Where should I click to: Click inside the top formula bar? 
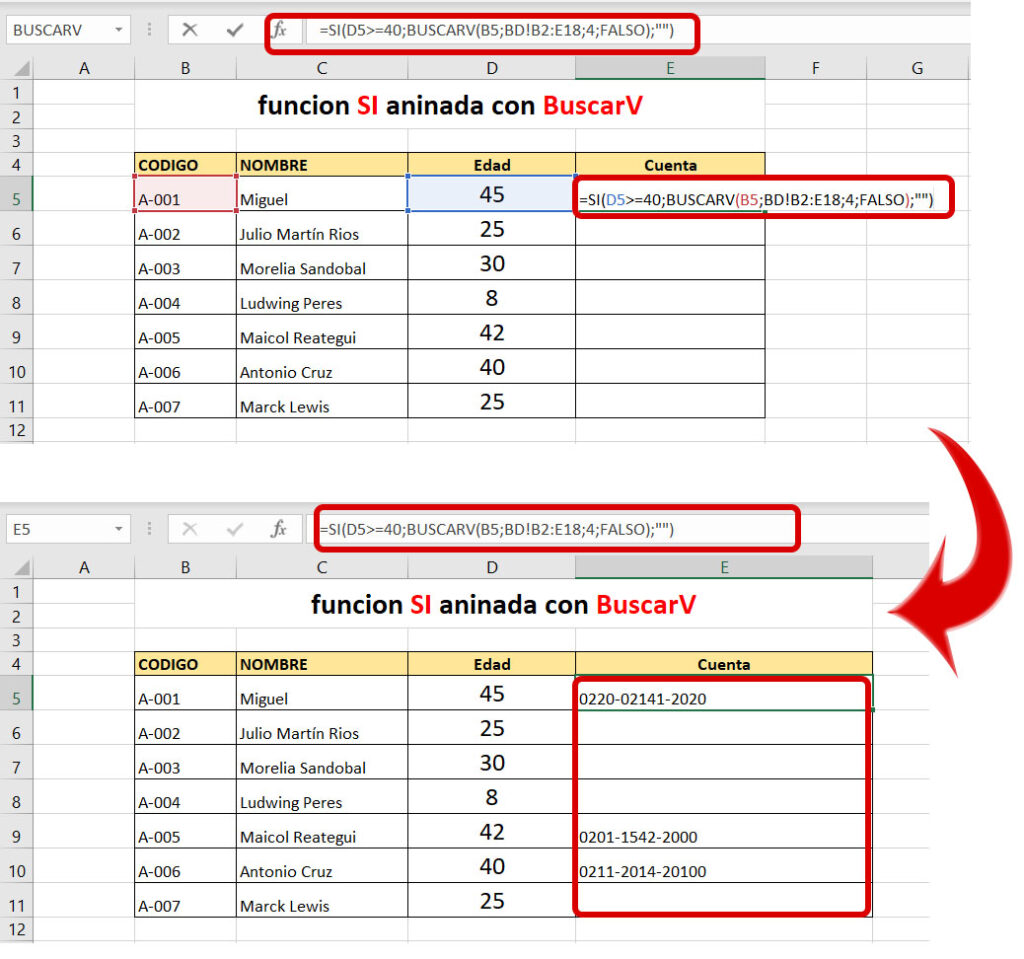500,29
